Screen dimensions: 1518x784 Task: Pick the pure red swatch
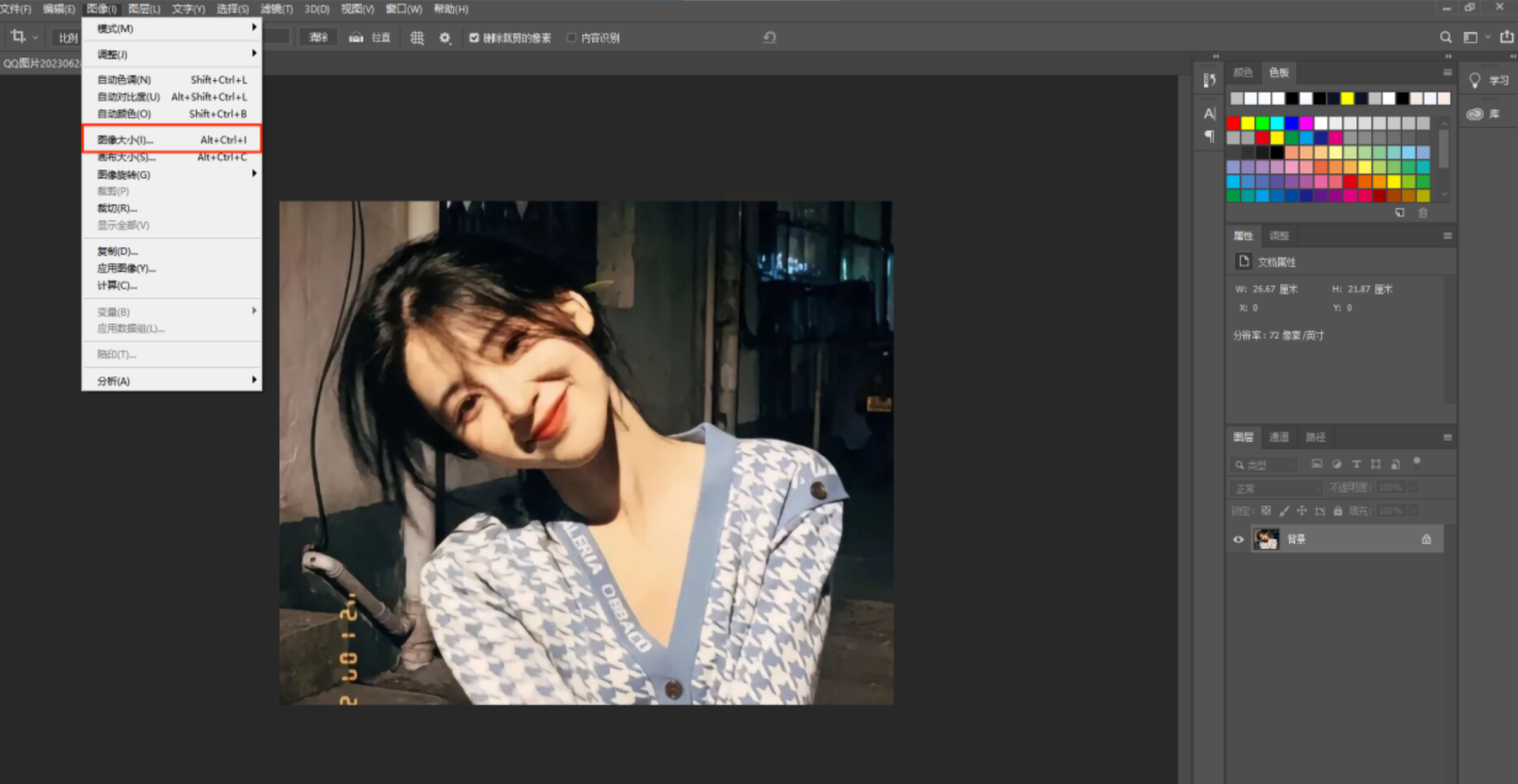[1233, 123]
